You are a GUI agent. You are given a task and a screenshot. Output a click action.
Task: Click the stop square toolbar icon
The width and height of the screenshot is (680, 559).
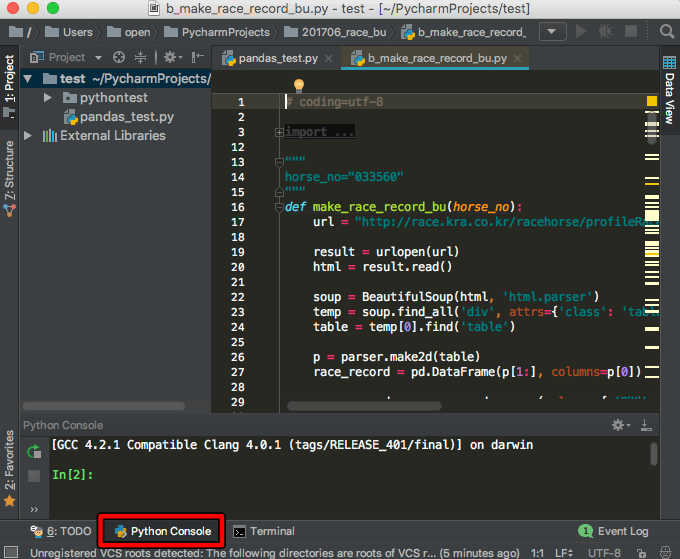(631, 32)
